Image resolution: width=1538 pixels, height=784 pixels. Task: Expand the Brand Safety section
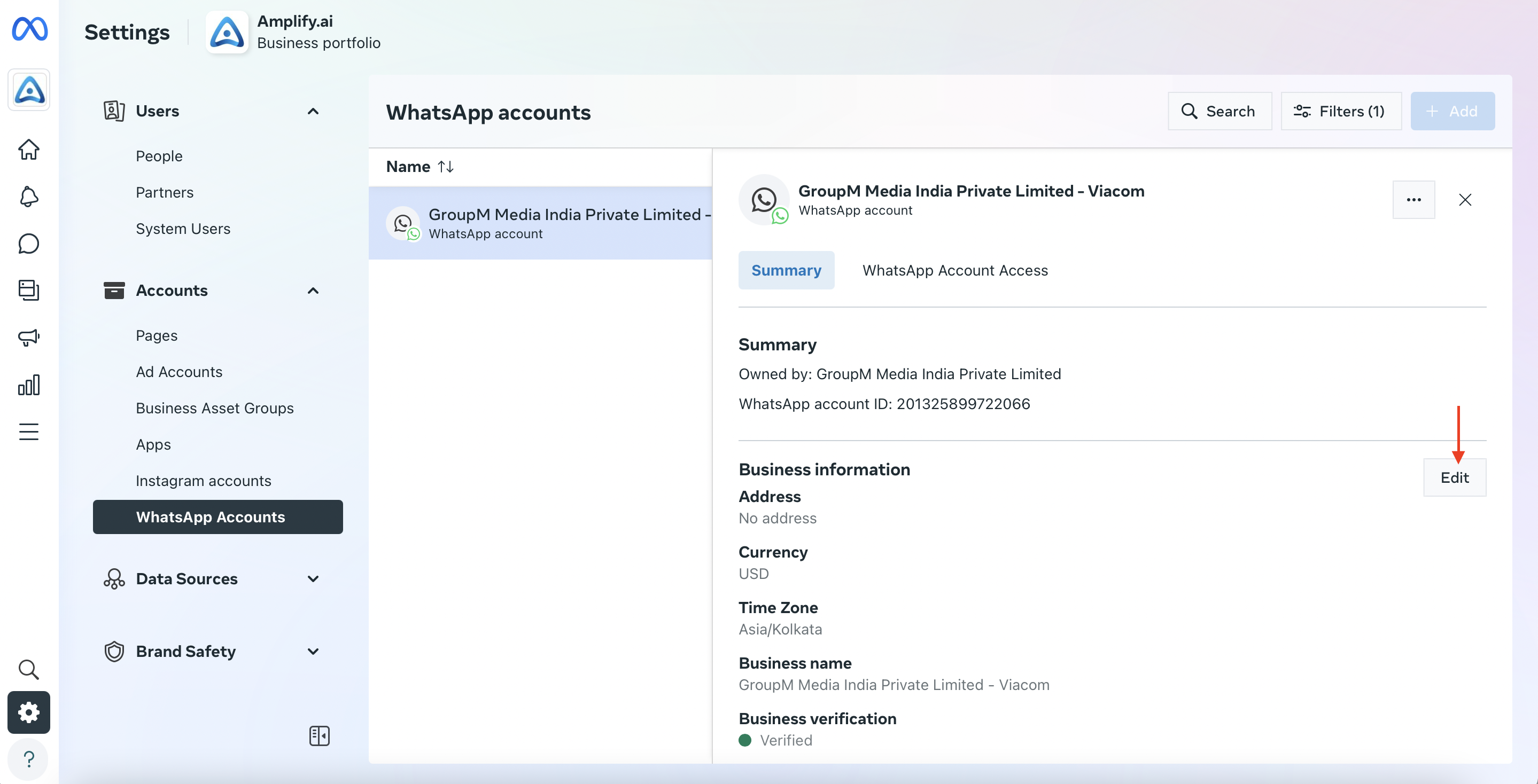click(313, 652)
